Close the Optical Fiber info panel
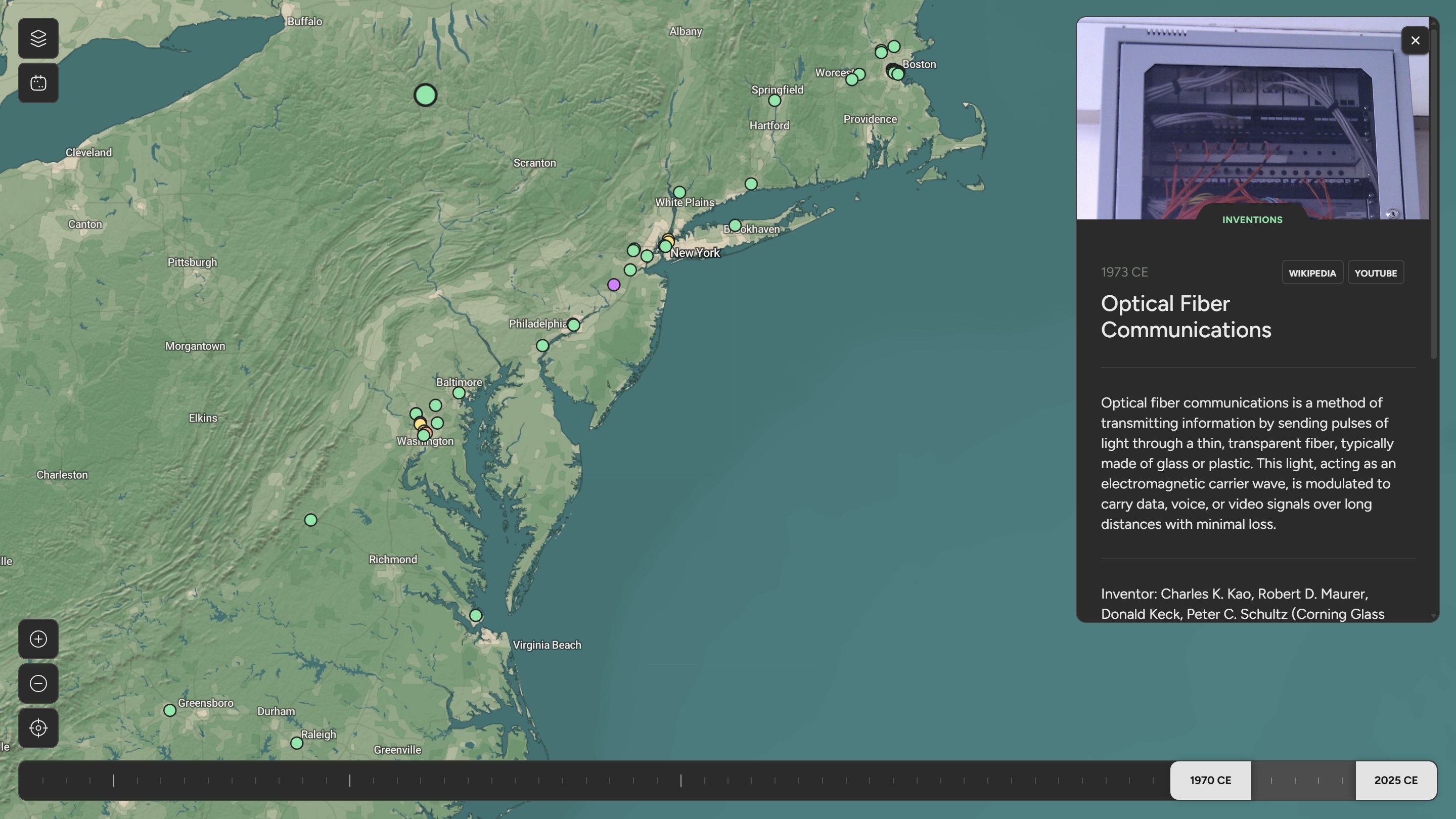 point(1415,40)
